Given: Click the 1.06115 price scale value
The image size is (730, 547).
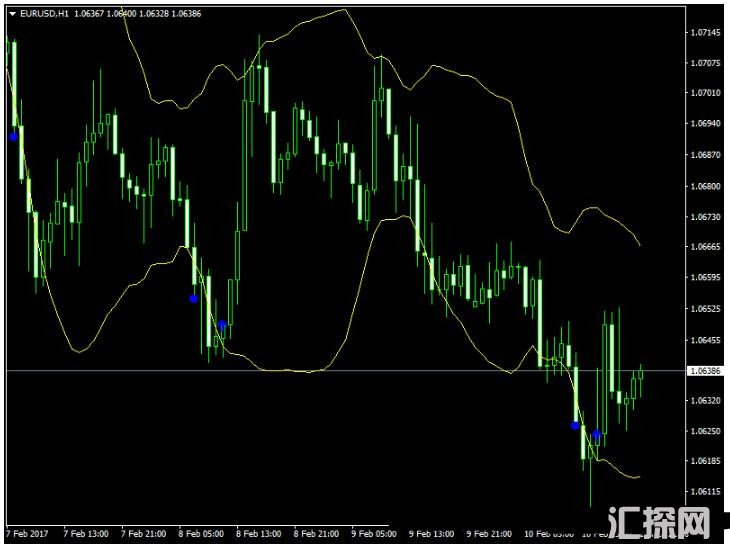Looking at the screenshot, I should coord(705,492).
